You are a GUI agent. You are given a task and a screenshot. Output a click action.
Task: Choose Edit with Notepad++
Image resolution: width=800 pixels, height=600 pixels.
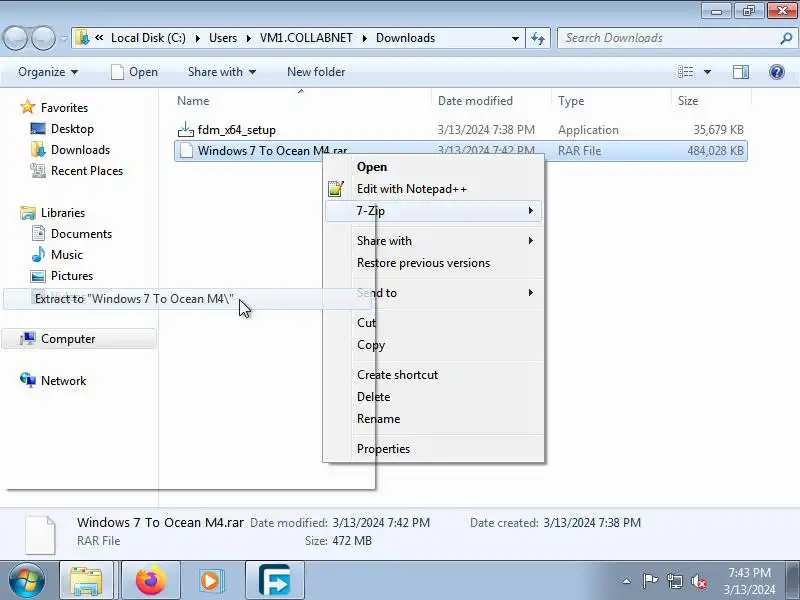tap(433, 189)
